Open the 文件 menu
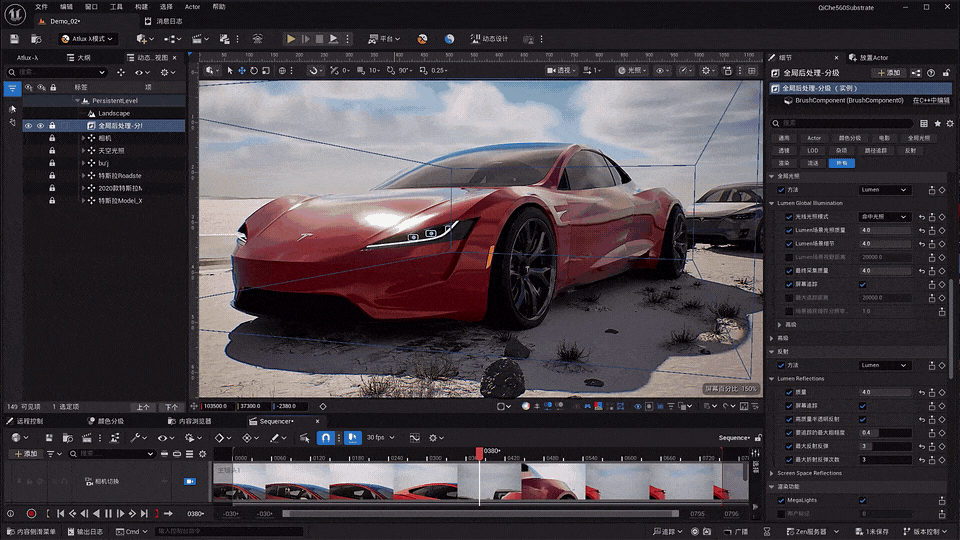Screen dimensions: 960x540 pos(41,7)
